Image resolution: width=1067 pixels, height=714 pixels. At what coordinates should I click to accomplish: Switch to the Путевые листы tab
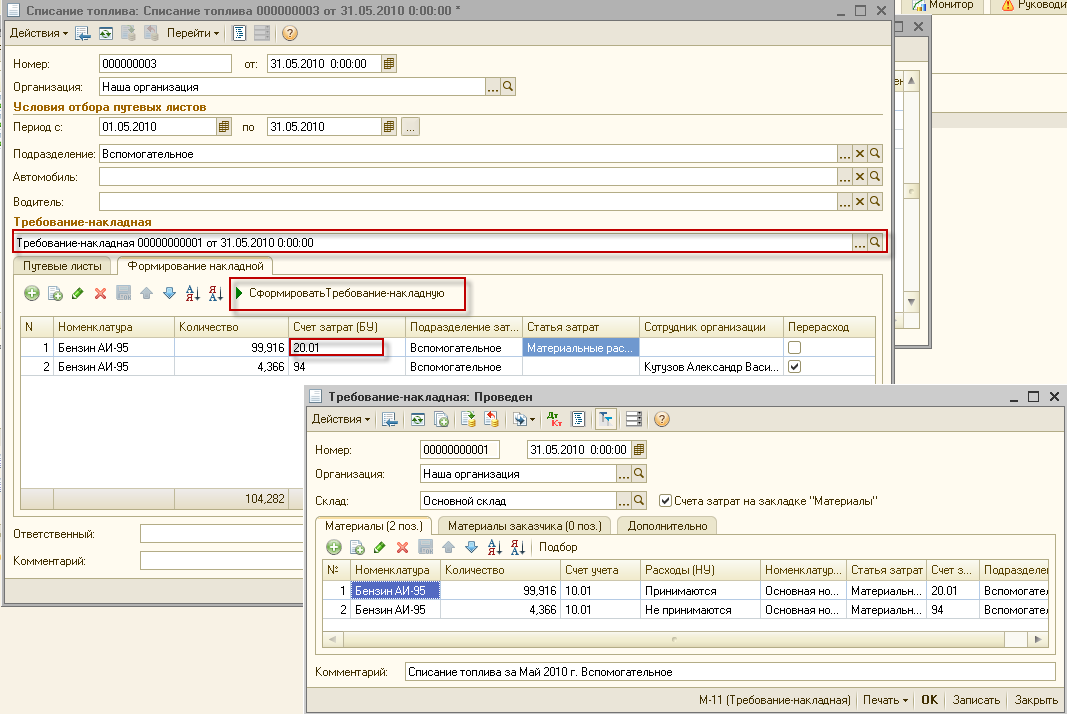(x=61, y=266)
